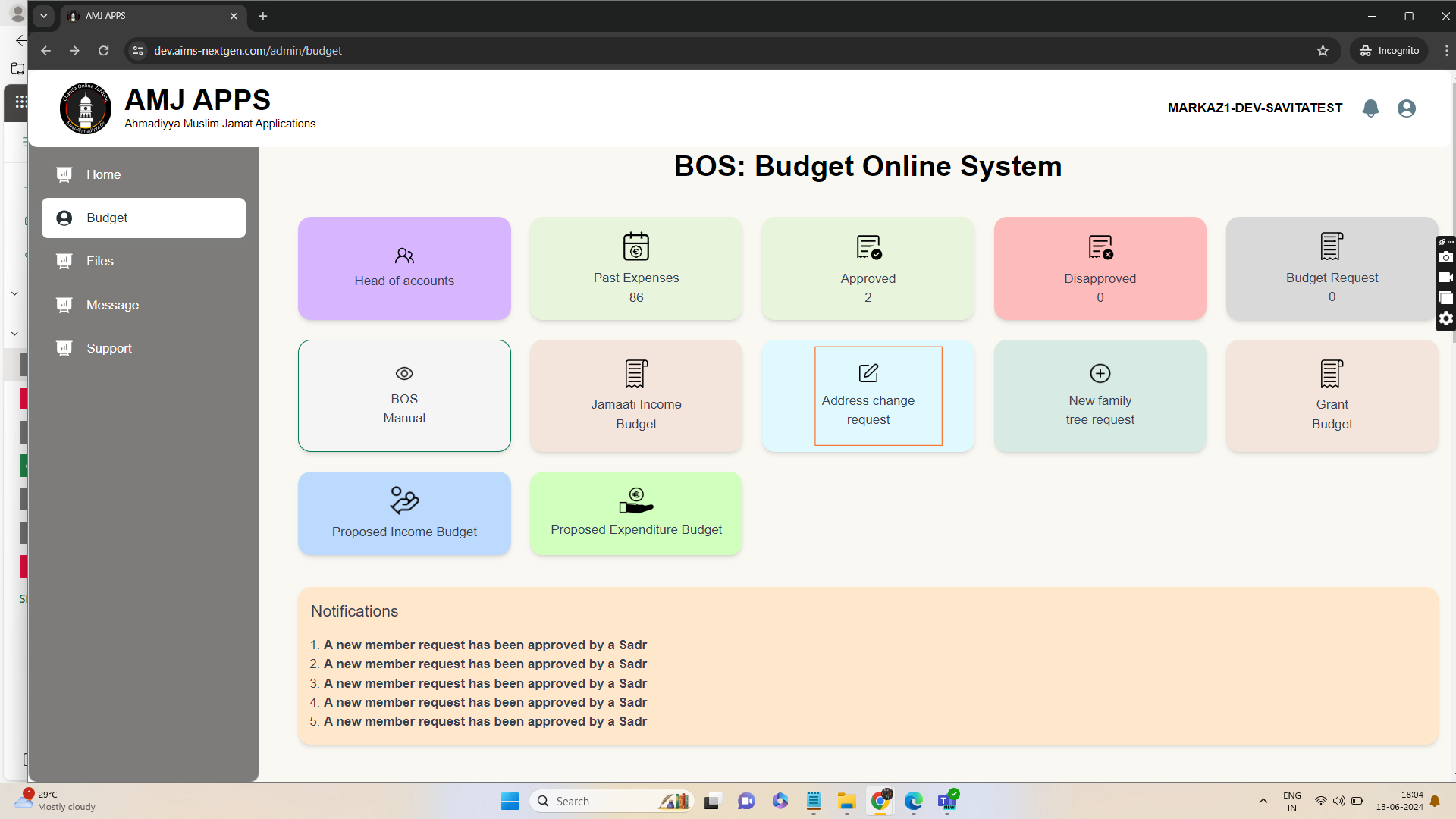This screenshot has width=1456, height=819.
Task: Open the overlay settings gear icon
Action: pyautogui.click(x=1446, y=318)
